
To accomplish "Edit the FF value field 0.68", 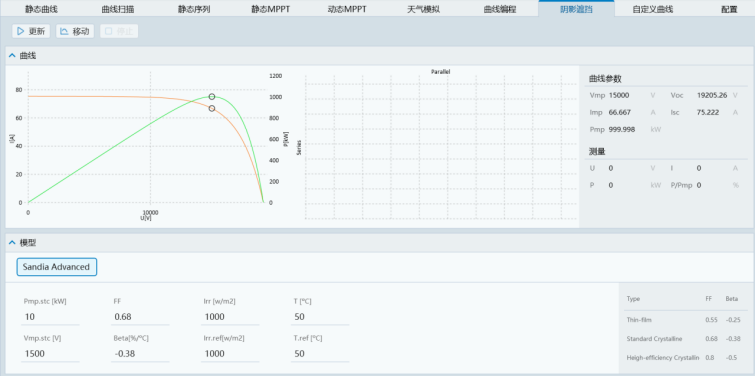I will point(141,317).
